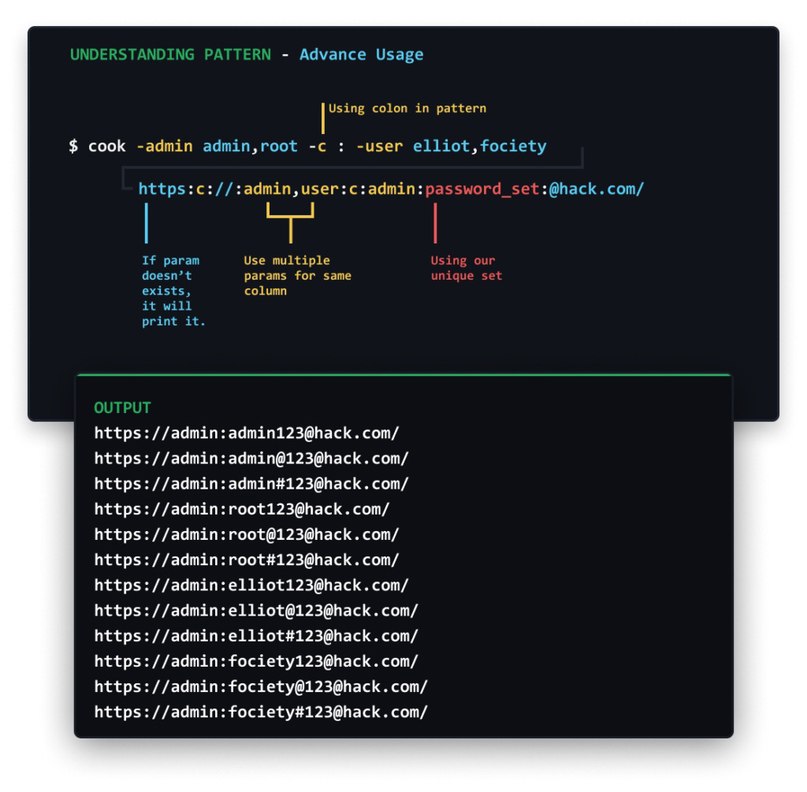This screenshot has width=807, height=792.
Task: Open the https://admin:fociety#123@hack.com/ output line
Action: coord(261,712)
